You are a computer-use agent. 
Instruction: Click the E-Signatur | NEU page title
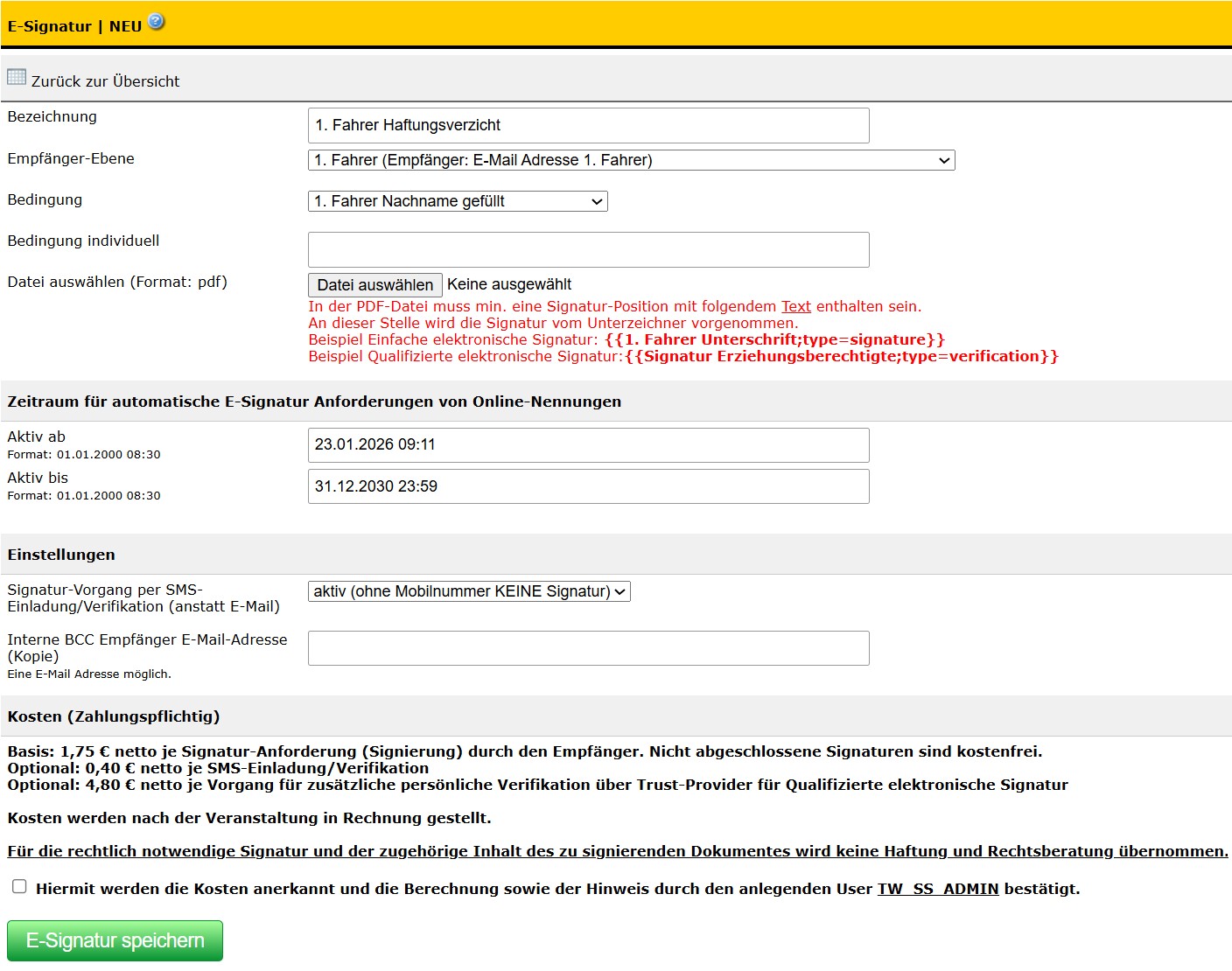74,26
